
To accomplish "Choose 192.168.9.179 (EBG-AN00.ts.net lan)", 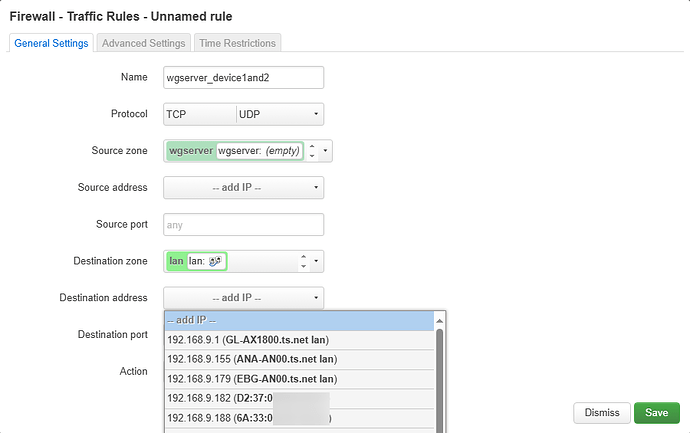I will point(299,379).
